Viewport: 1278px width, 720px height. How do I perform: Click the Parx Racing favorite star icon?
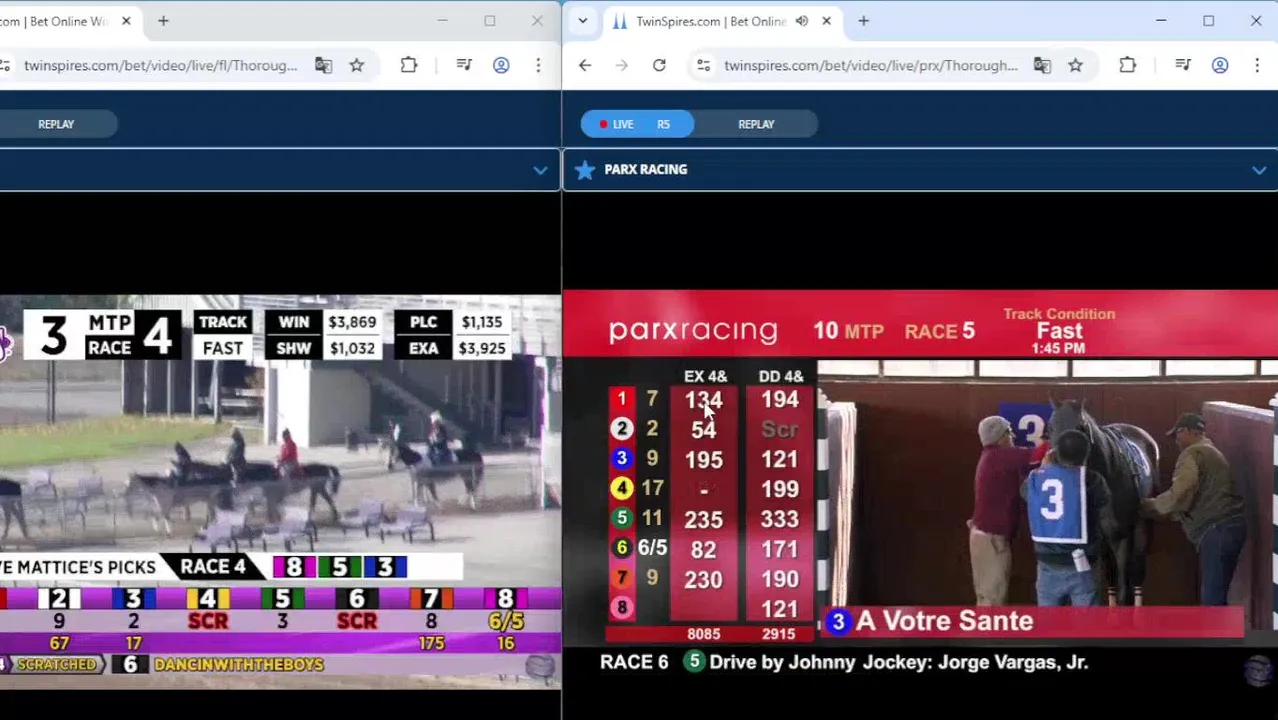point(585,169)
